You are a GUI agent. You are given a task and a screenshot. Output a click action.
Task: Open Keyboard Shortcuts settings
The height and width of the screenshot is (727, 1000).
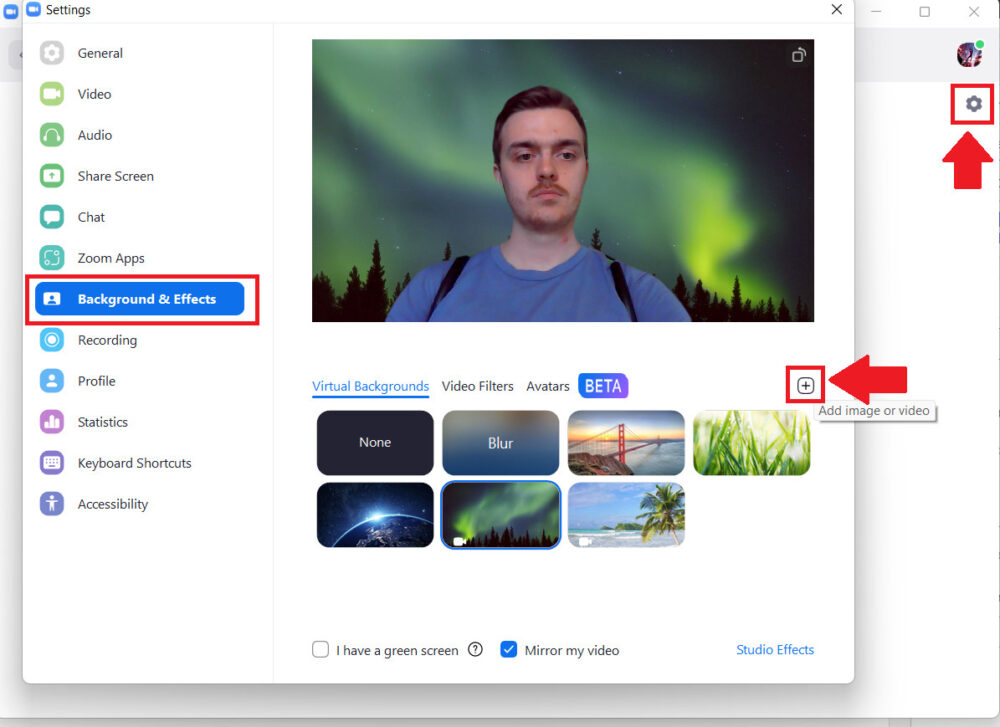pyautogui.click(x=134, y=463)
